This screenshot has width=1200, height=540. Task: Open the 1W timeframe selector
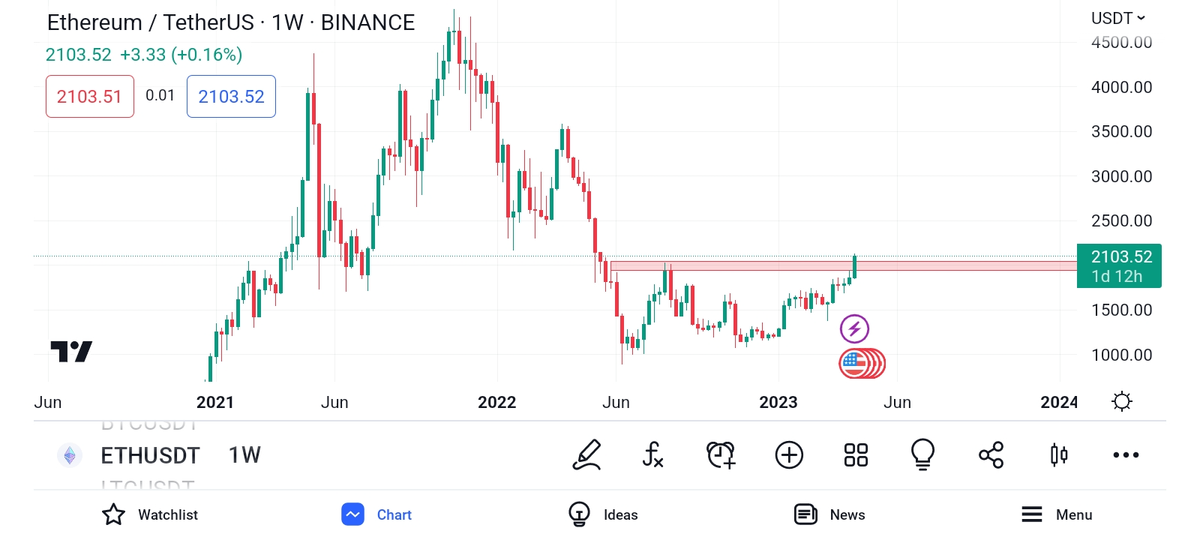pyautogui.click(x=244, y=455)
